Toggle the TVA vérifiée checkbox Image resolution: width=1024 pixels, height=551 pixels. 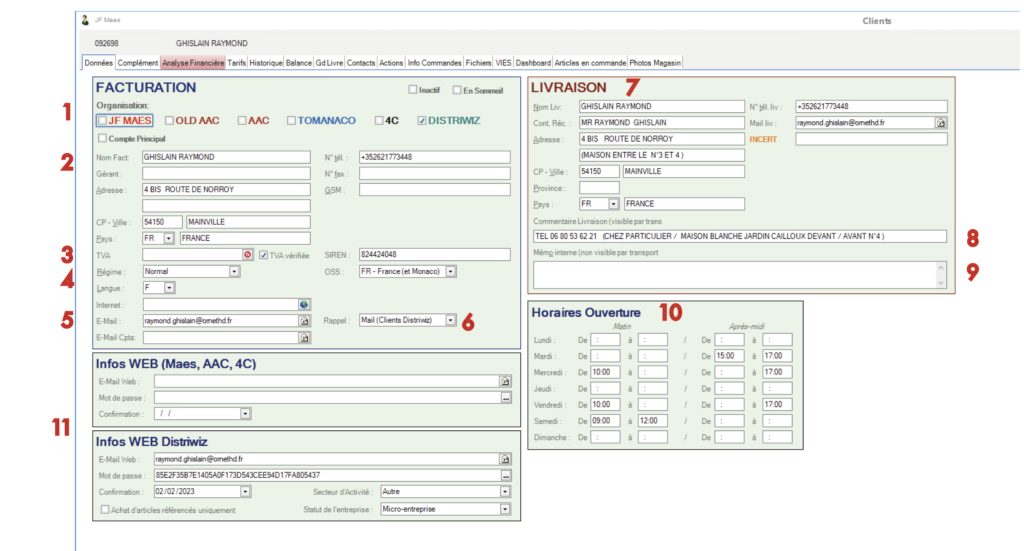[263, 254]
